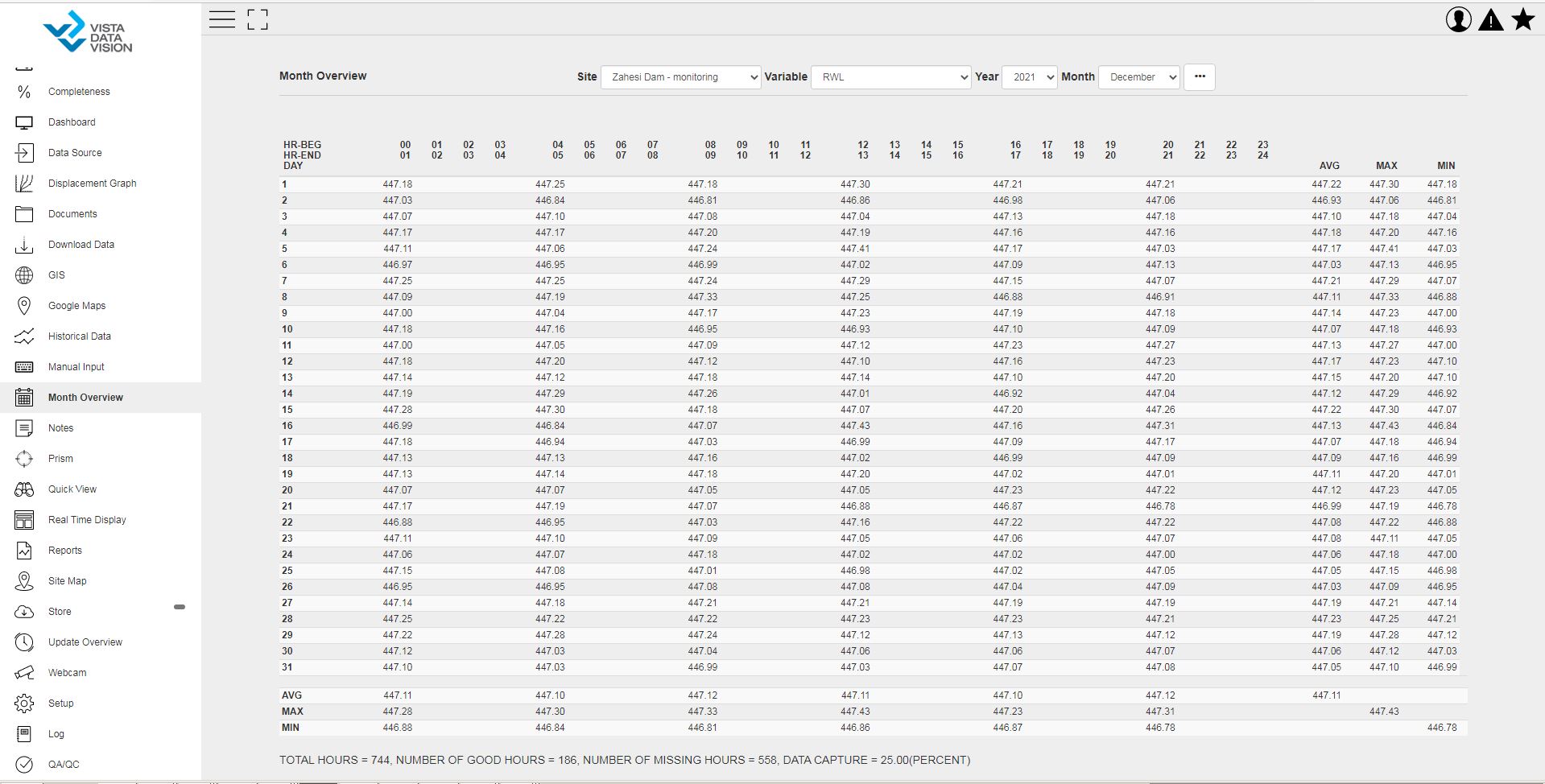Click the favorites star icon

[x=1523, y=19]
